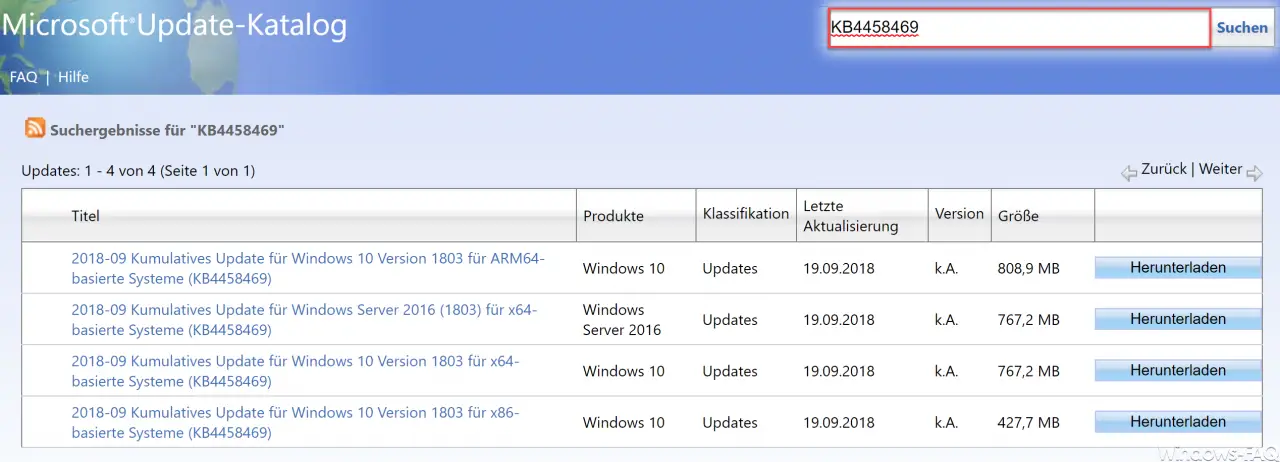Click the right arrow icon next to Weiter
The height and width of the screenshot is (462, 1280).
[1254, 172]
